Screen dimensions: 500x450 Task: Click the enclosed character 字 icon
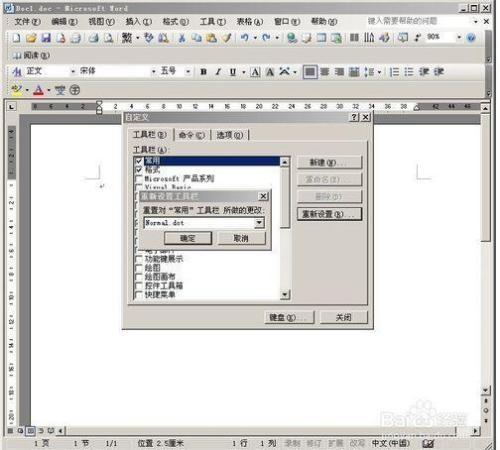tap(75, 90)
